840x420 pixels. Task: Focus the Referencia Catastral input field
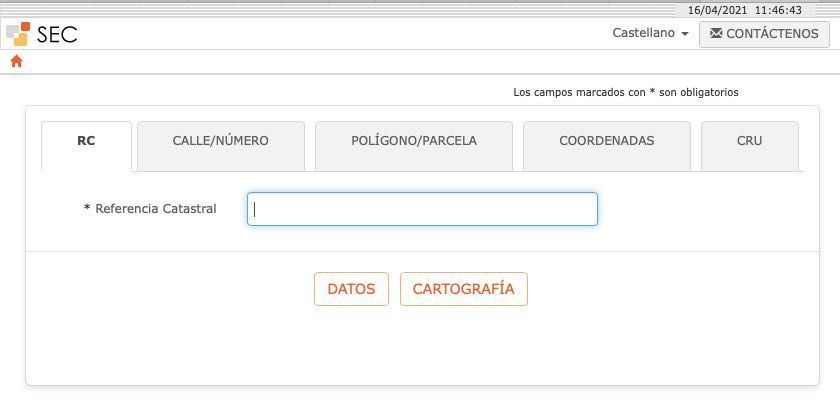pyautogui.click(x=422, y=209)
